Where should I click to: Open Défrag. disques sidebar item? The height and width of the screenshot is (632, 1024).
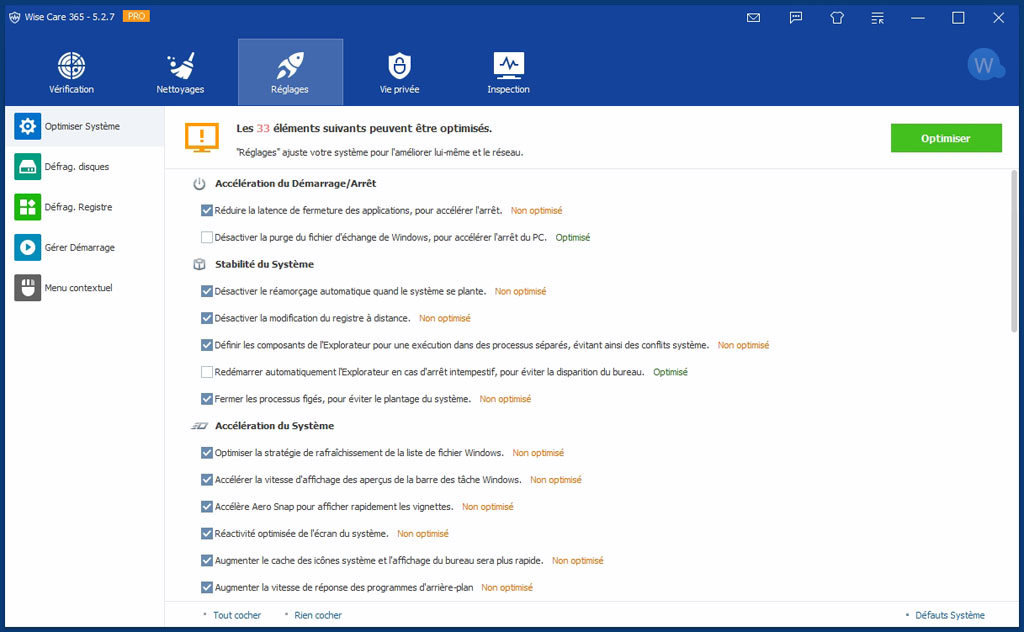85,166
